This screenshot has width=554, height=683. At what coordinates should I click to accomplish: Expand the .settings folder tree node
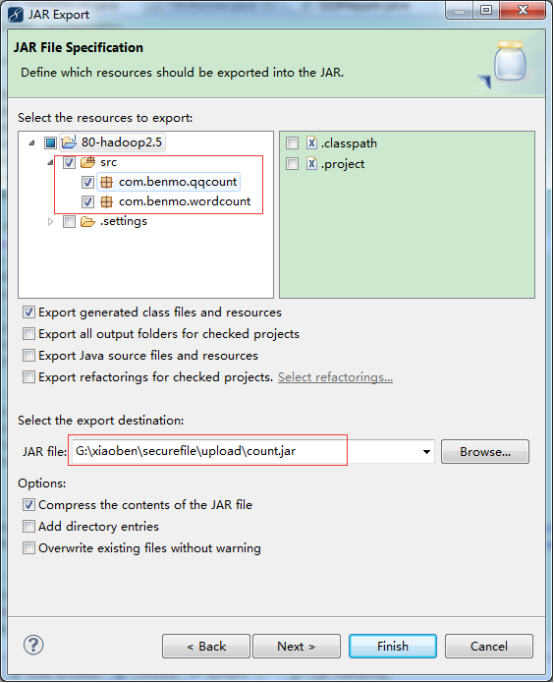point(51,222)
